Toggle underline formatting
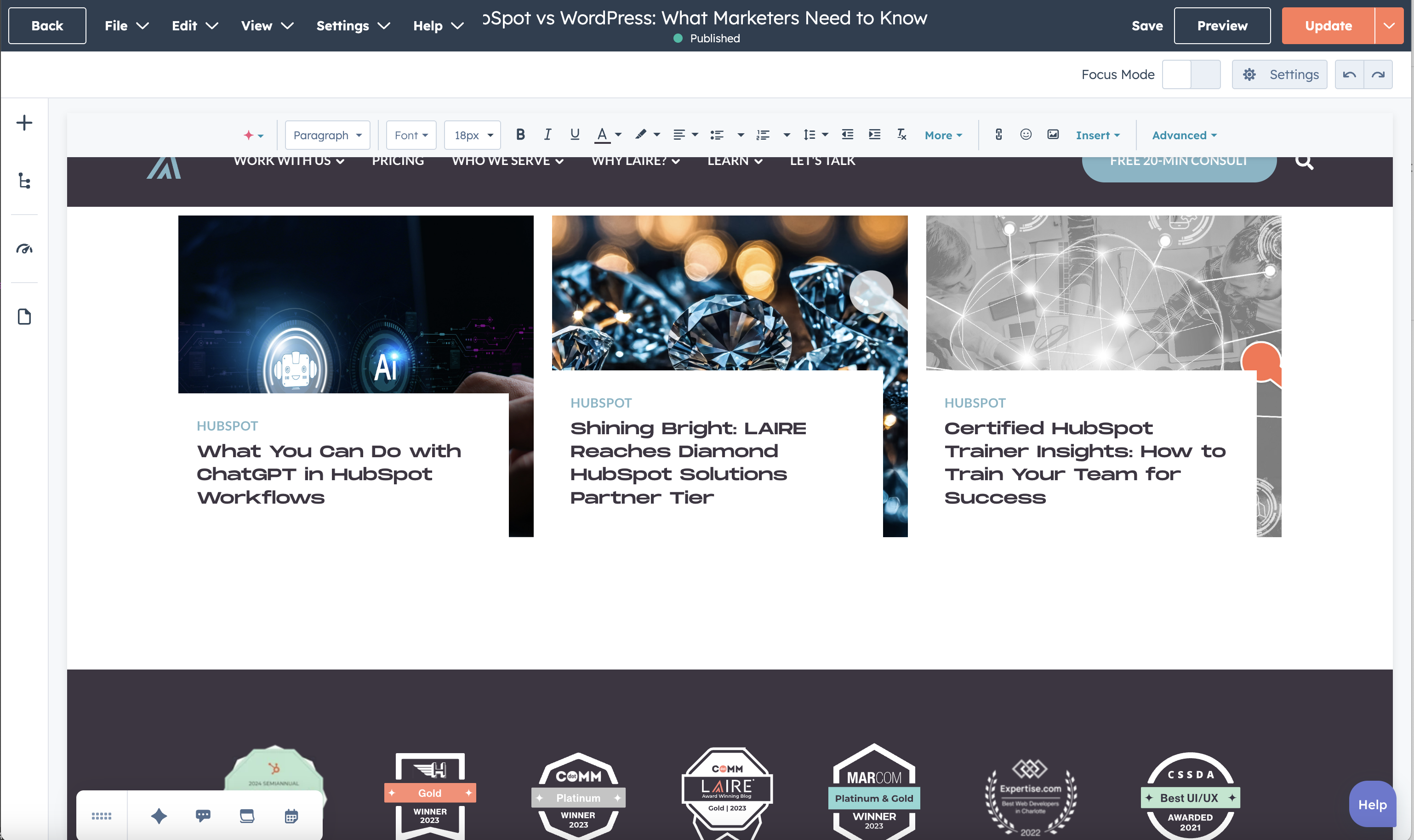This screenshot has width=1414, height=840. click(x=575, y=135)
